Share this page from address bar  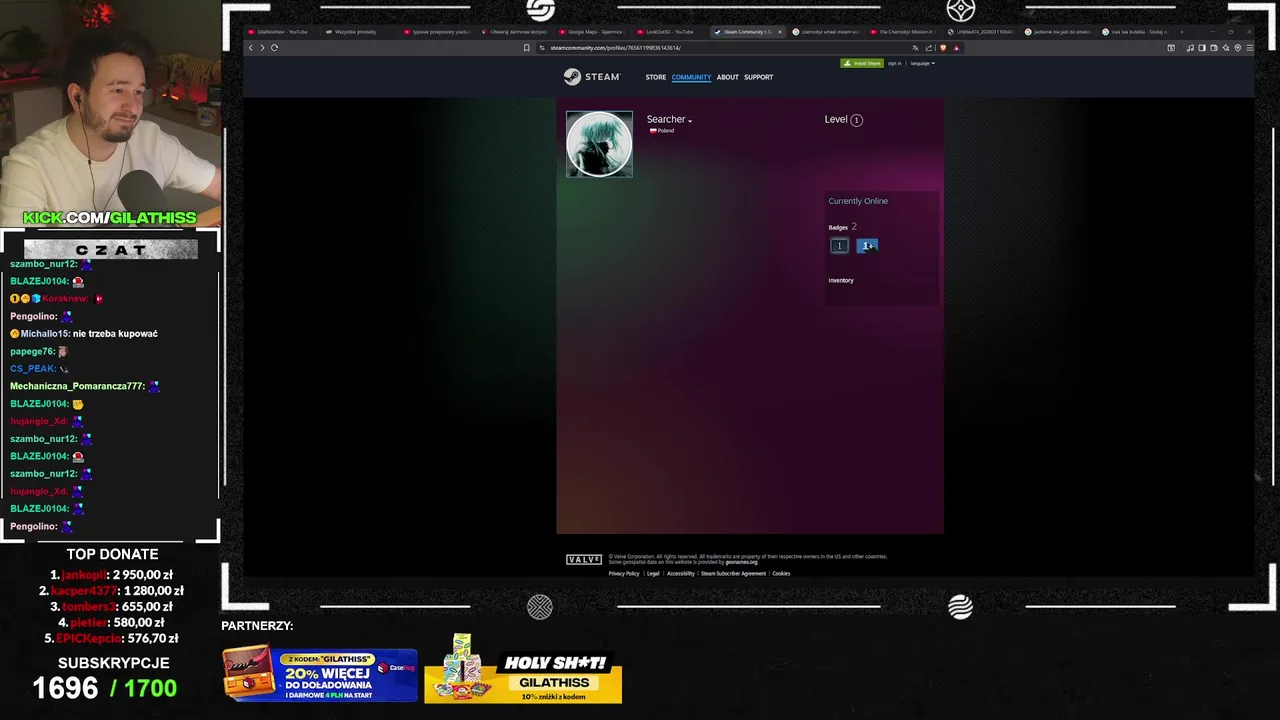pyautogui.click(x=929, y=48)
